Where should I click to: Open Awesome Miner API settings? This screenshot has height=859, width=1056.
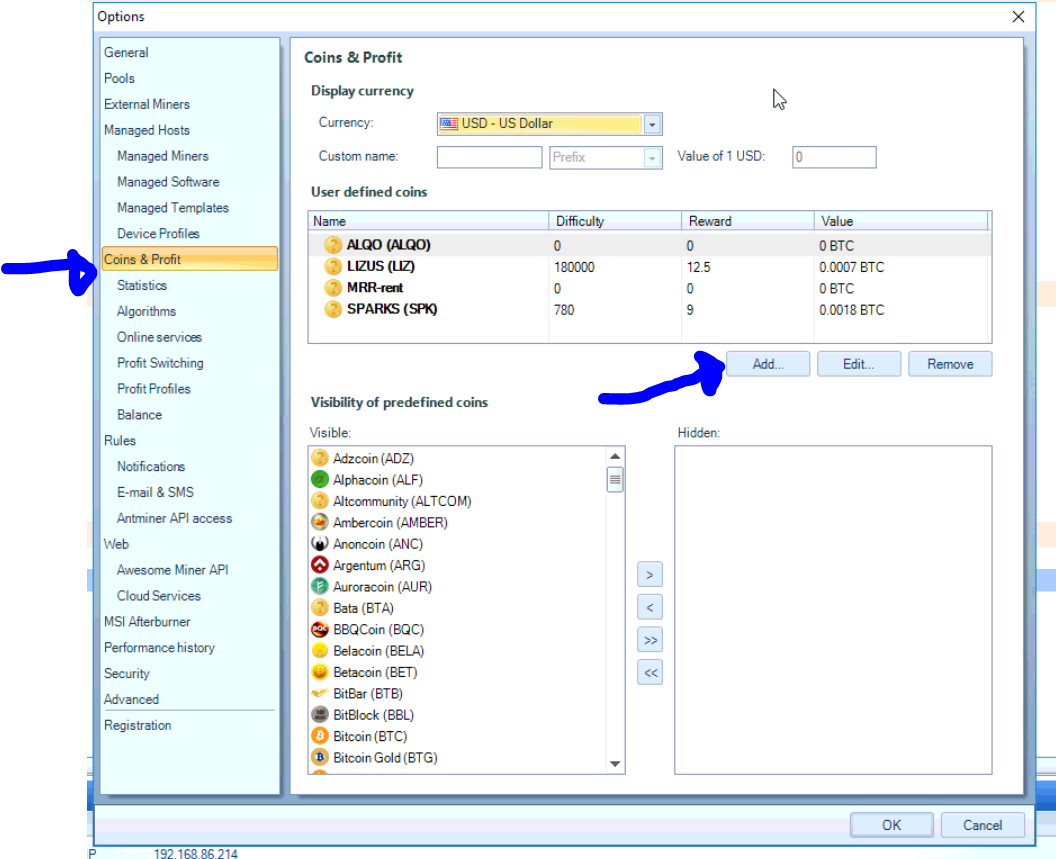click(x=172, y=570)
